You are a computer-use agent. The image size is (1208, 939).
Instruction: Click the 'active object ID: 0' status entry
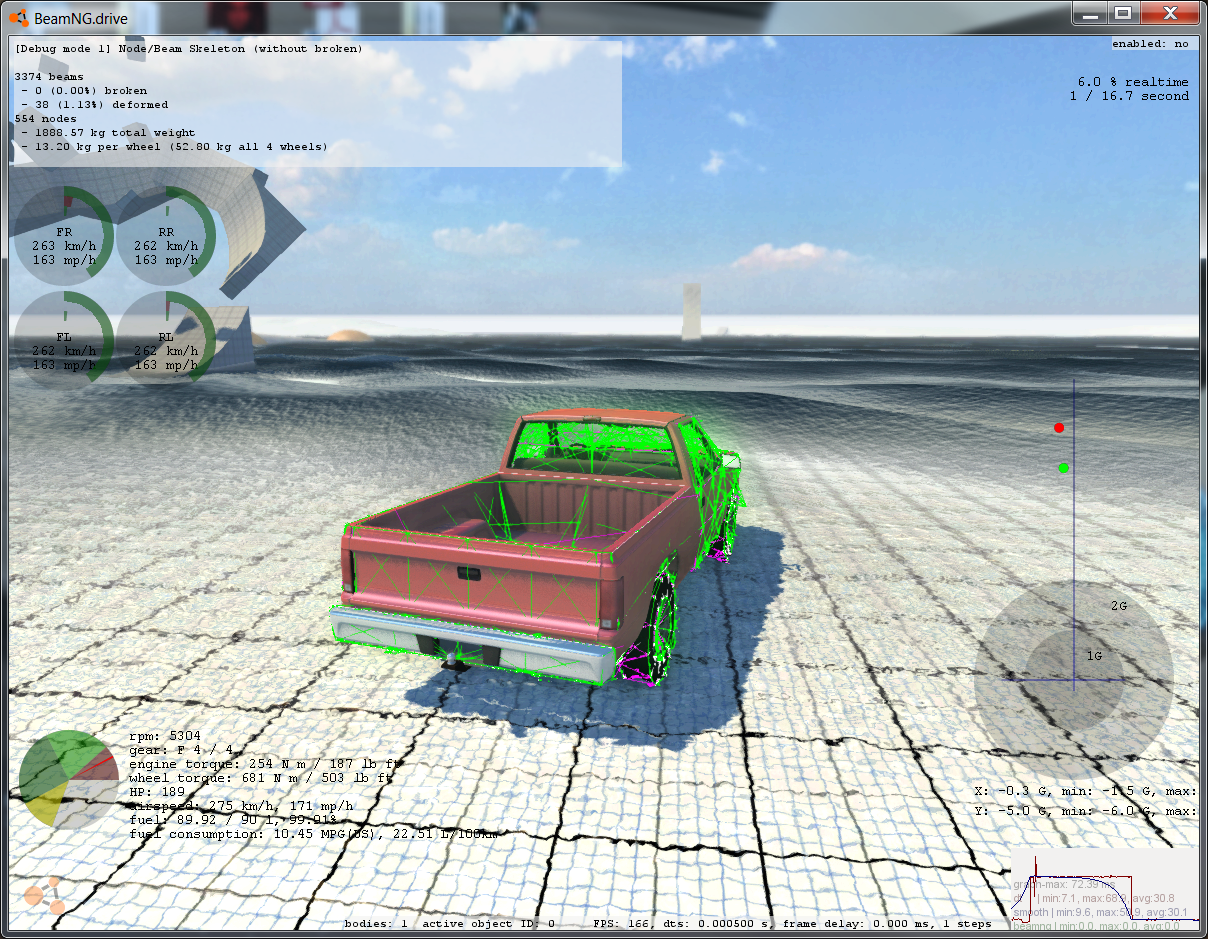tap(488, 924)
